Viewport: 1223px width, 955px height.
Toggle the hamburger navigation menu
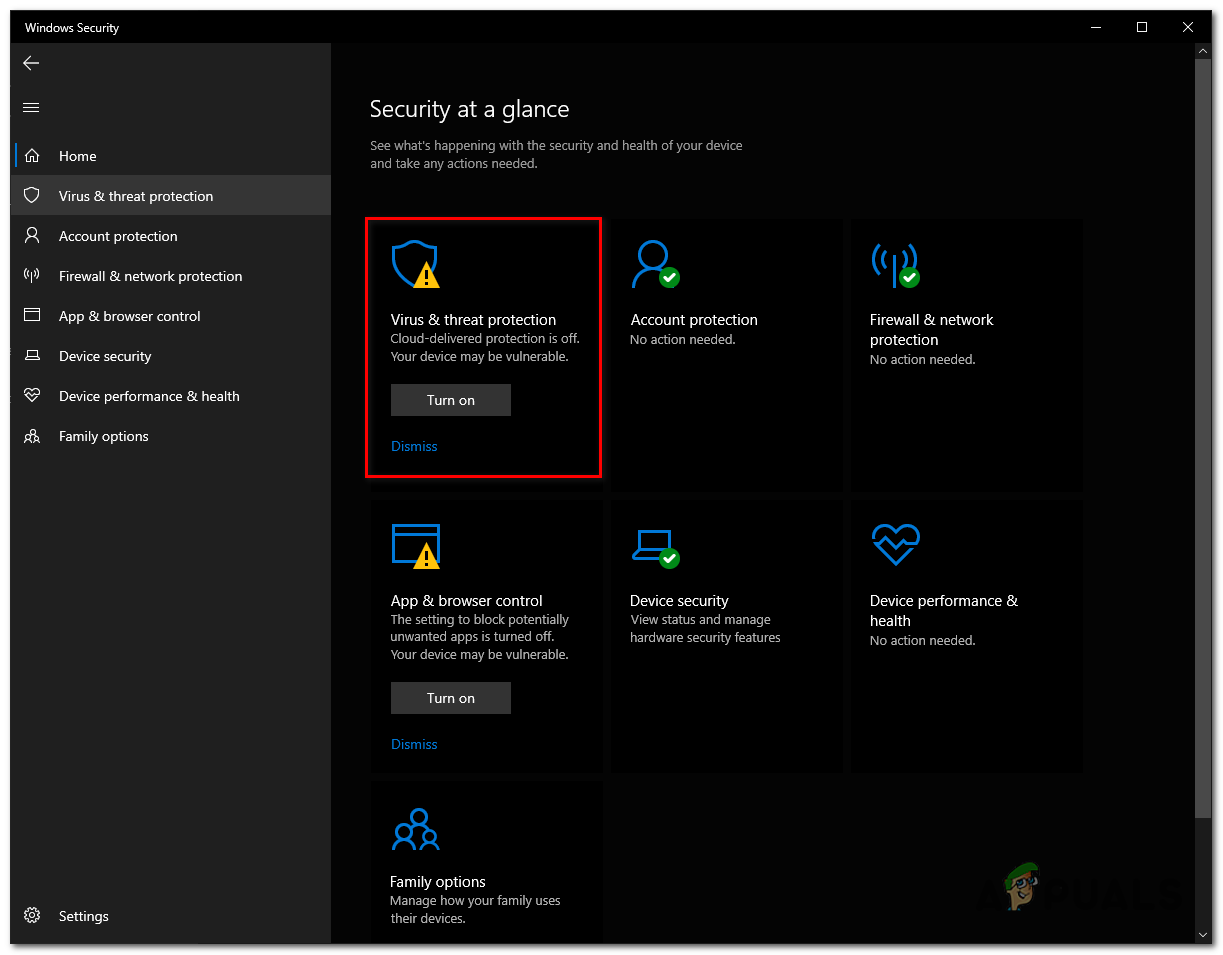point(31,108)
